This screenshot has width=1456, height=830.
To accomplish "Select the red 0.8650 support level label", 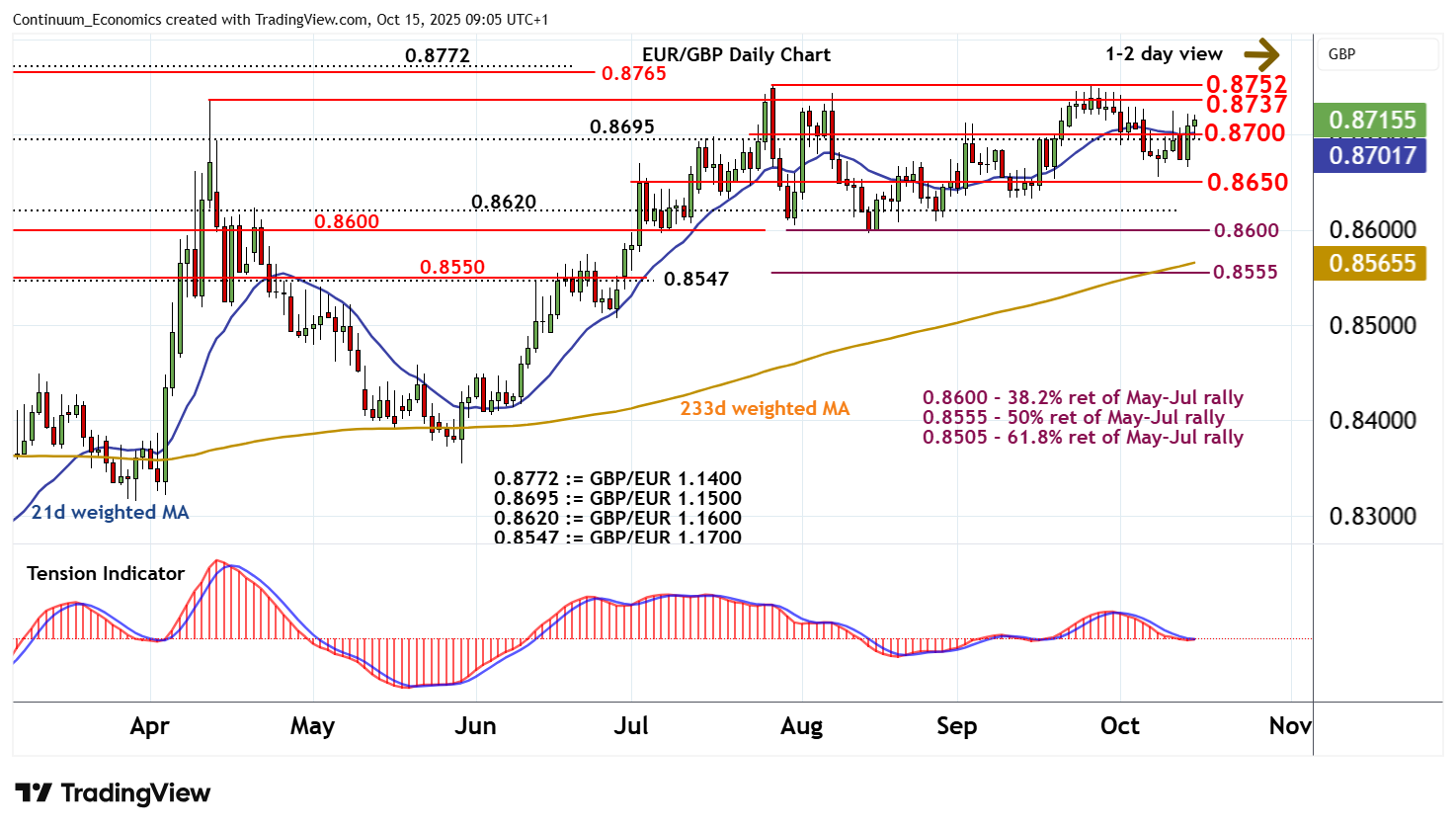I will tap(1247, 182).
